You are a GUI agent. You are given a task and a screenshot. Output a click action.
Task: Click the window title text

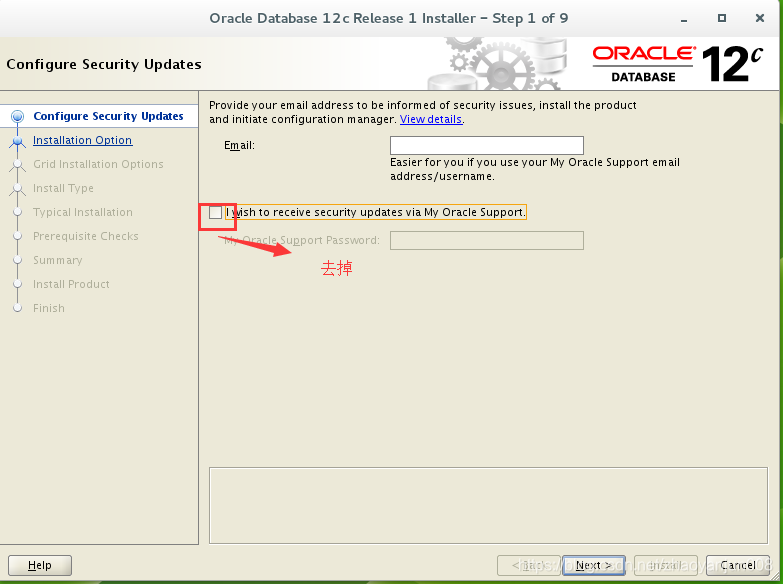[x=389, y=18]
